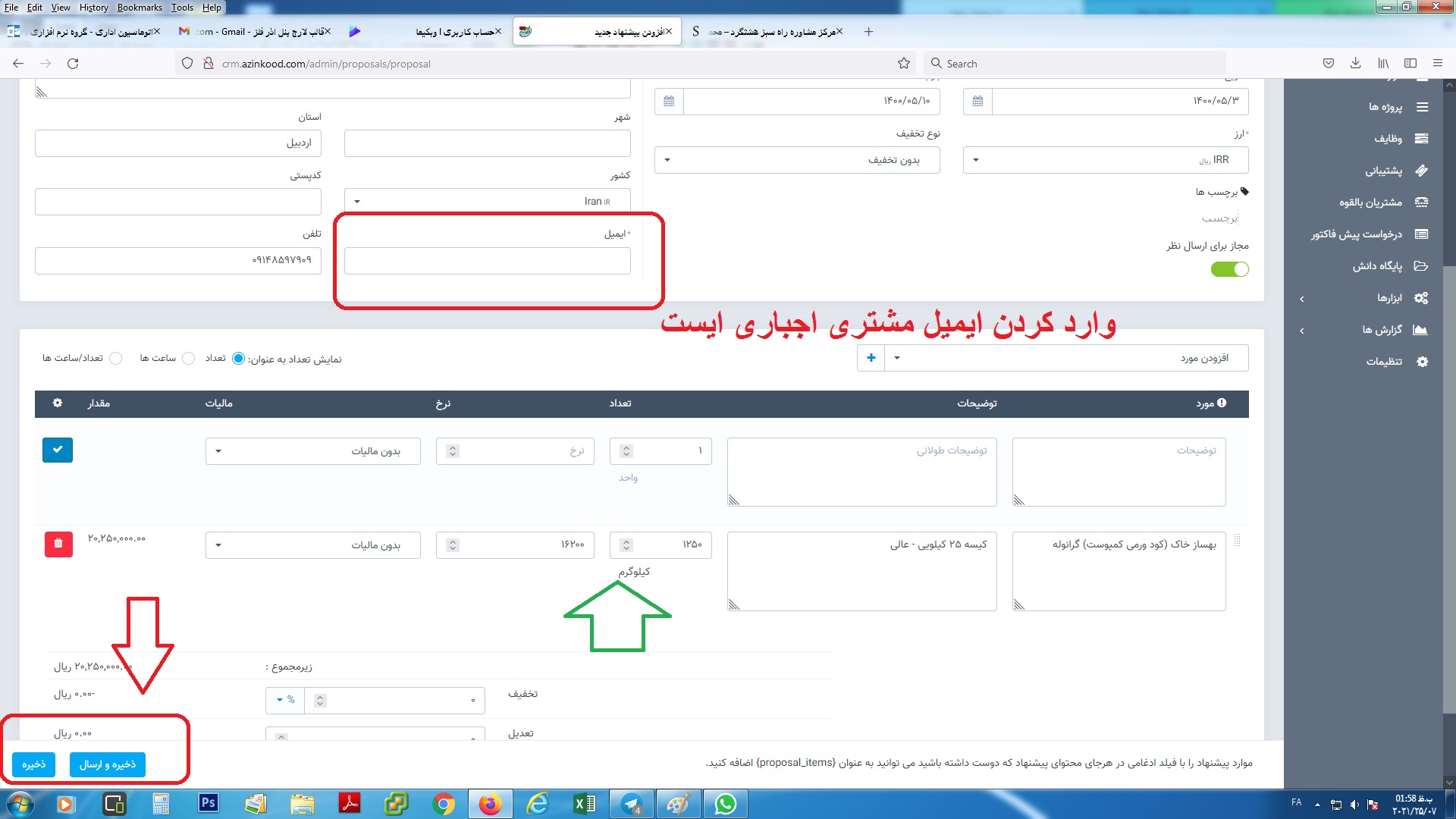This screenshot has height=819, width=1456.
Task: Reload the current page
Action: tap(73, 64)
